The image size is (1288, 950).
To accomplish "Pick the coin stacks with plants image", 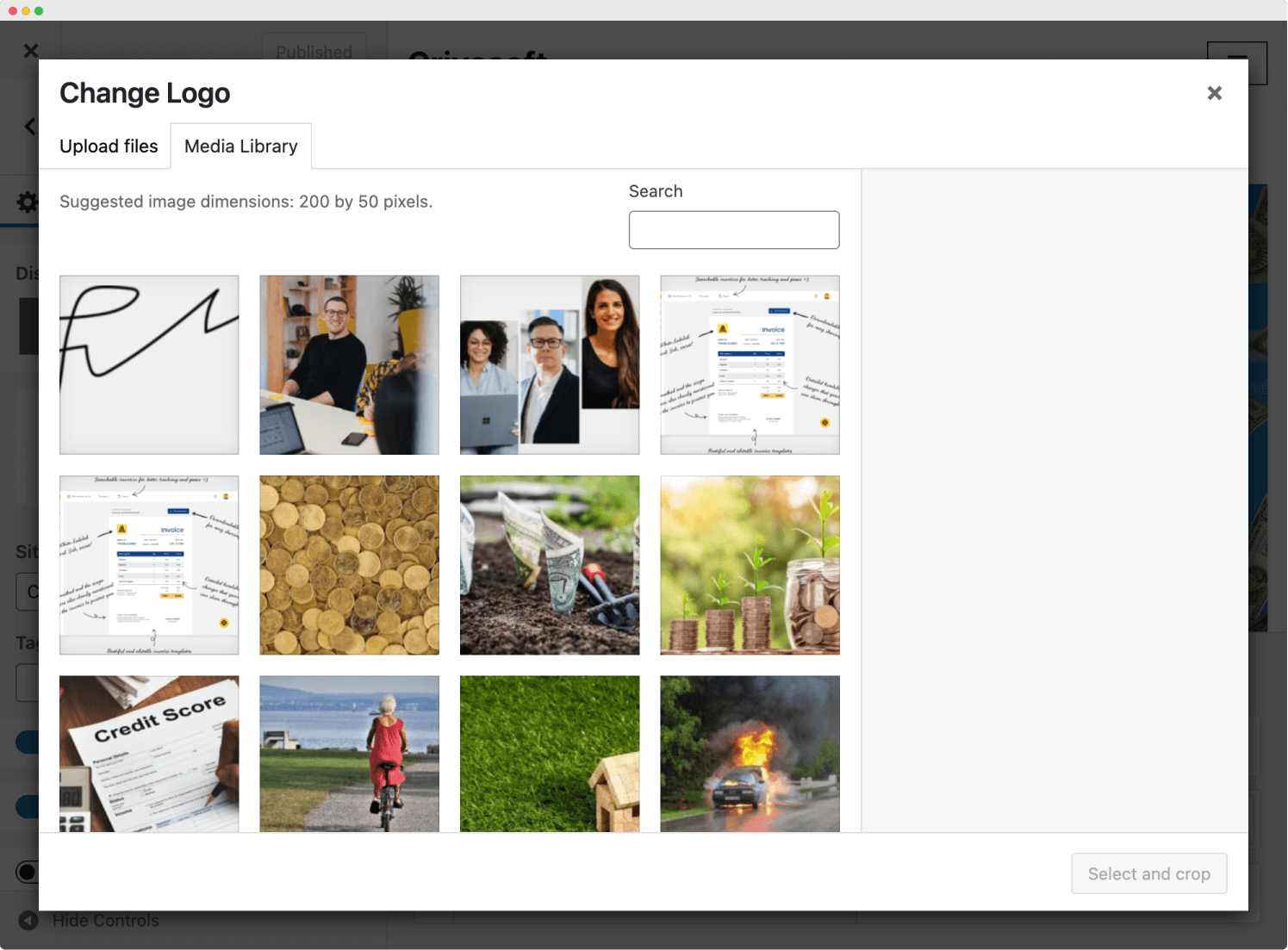I will pyautogui.click(x=750, y=565).
